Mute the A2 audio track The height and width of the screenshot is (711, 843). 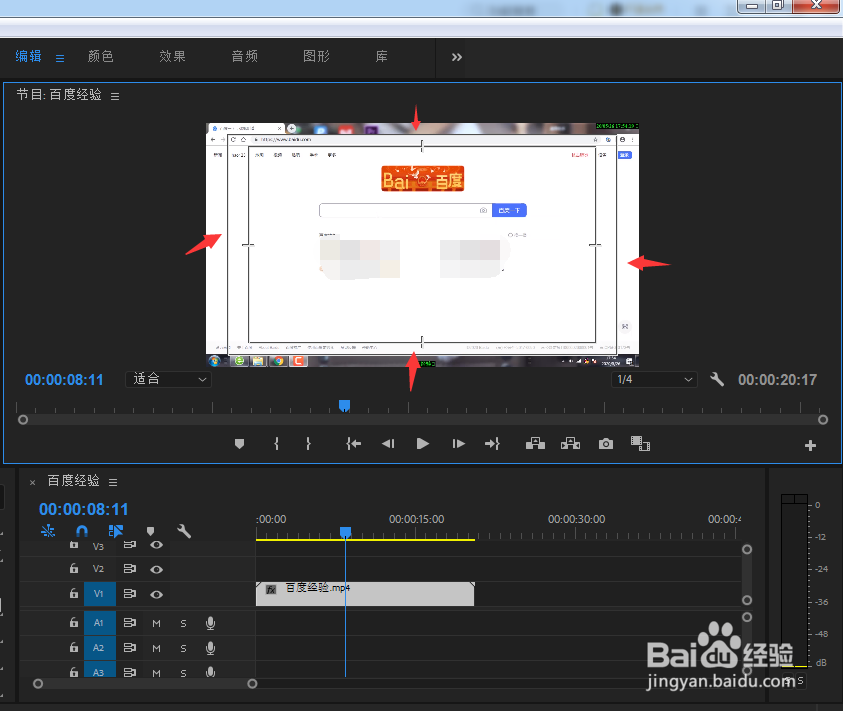pos(156,648)
